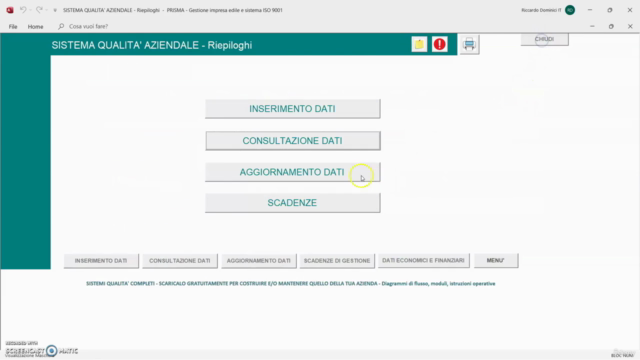The height and width of the screenshot is (360, 640).
Task: Click the CHIUDI button
Action: click(x=544, y=39)
